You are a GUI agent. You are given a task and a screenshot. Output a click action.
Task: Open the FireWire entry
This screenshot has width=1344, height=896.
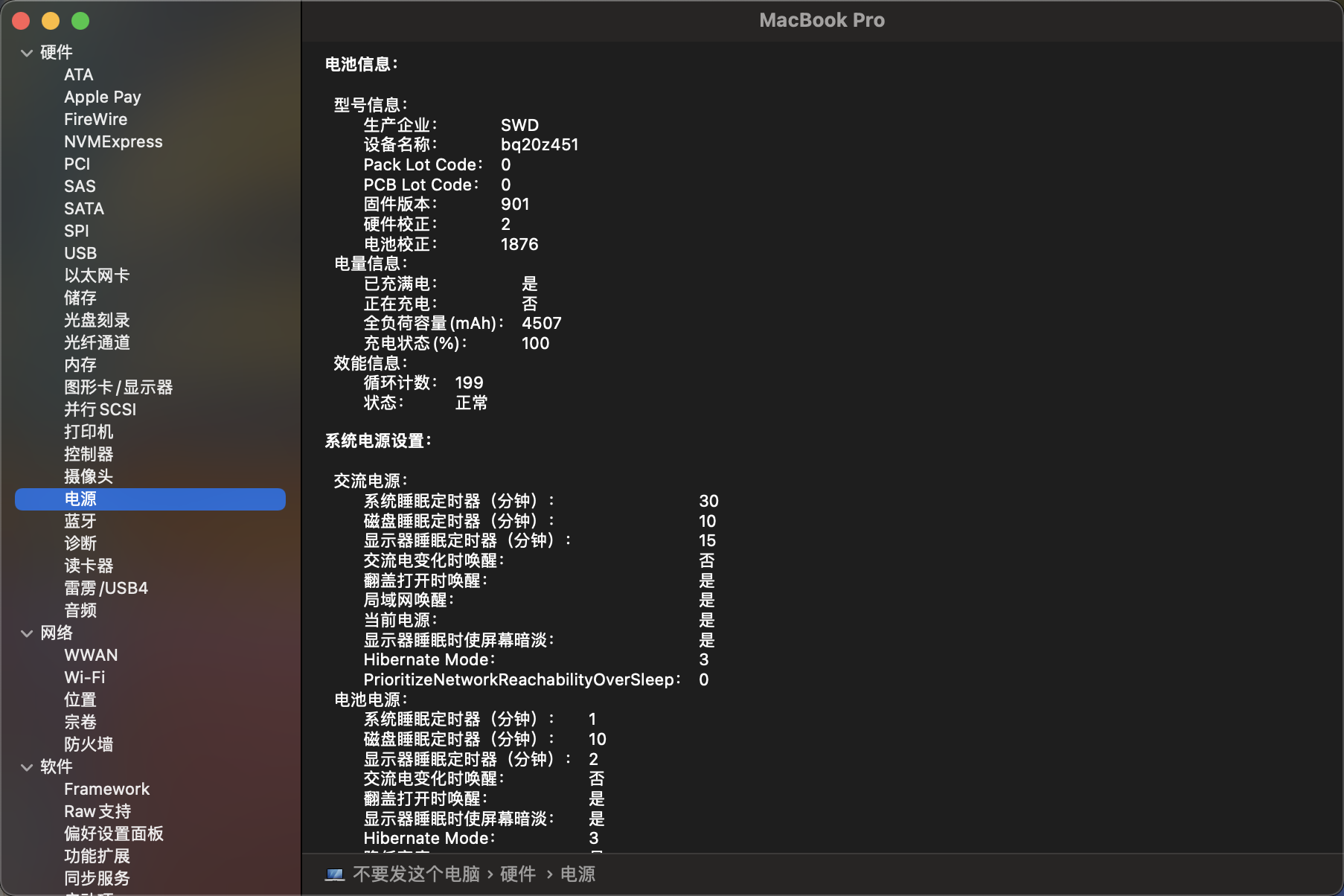pyautogui.click(x=95, y=120)
